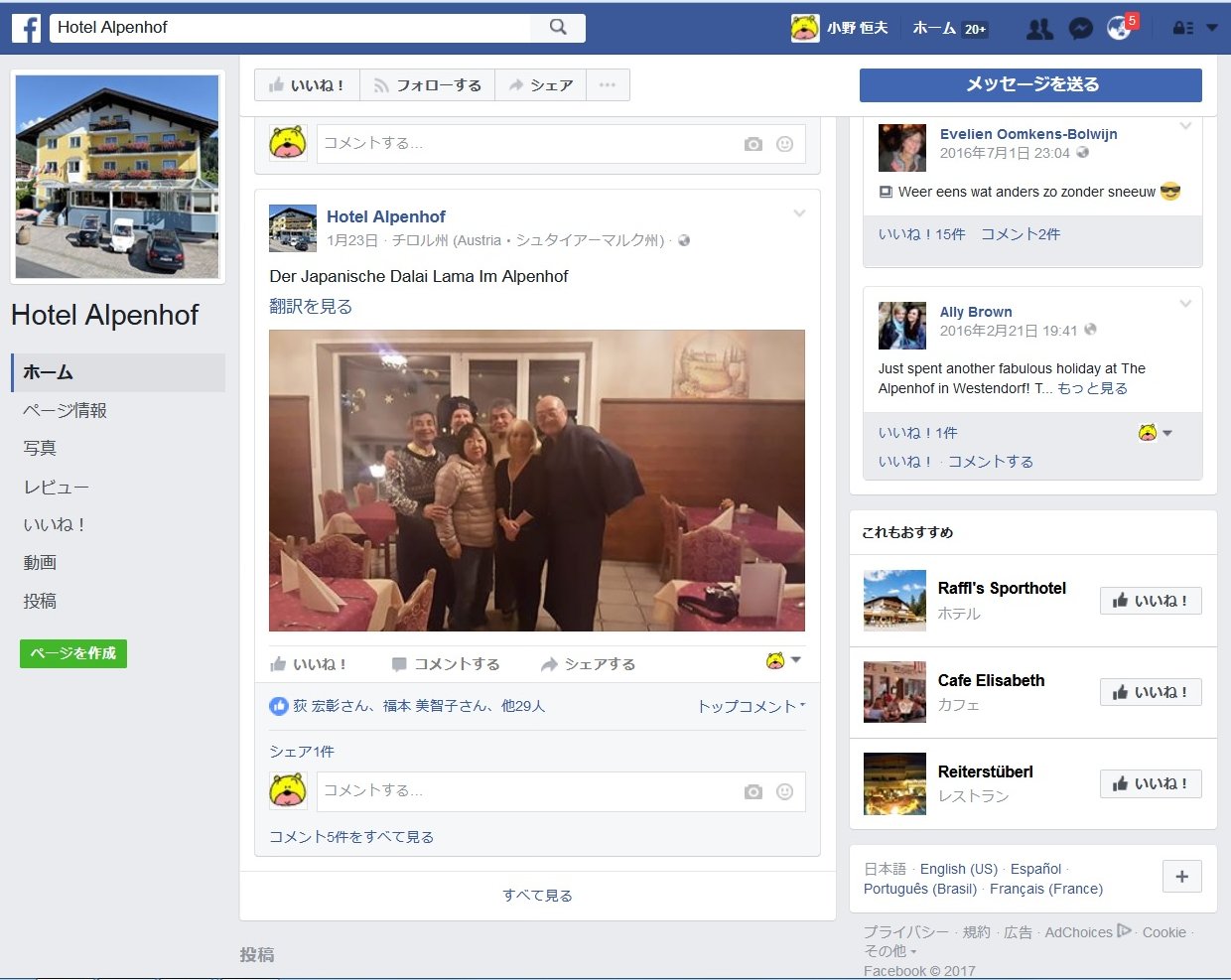The width and height of the screenshot is (1231, 980).
Task: Toggle the page いいね! button in top bar
Action: click(307, 85)
